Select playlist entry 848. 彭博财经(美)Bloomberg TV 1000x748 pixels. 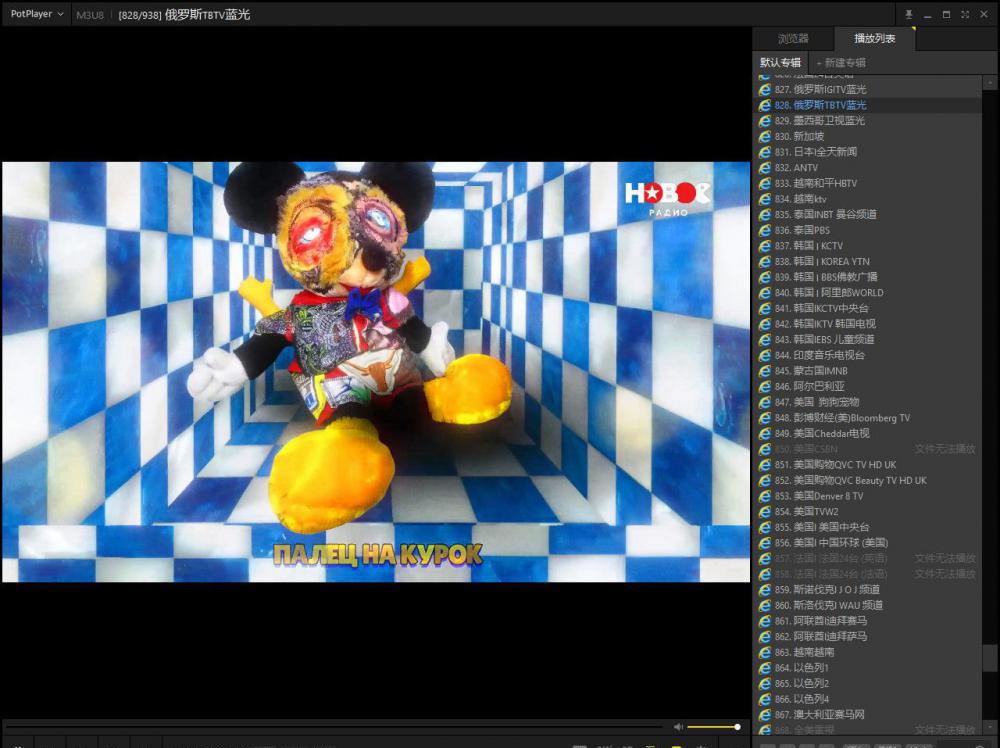pyautogui.click(x=868, y=418)
